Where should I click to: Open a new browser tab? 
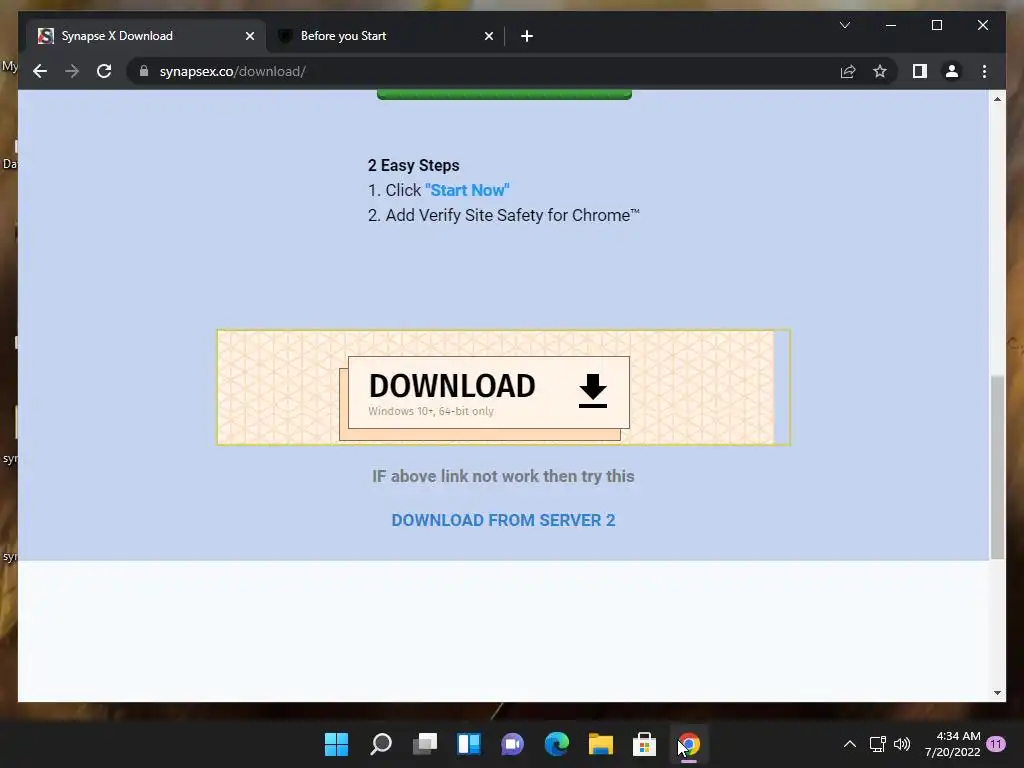[526, 36]
